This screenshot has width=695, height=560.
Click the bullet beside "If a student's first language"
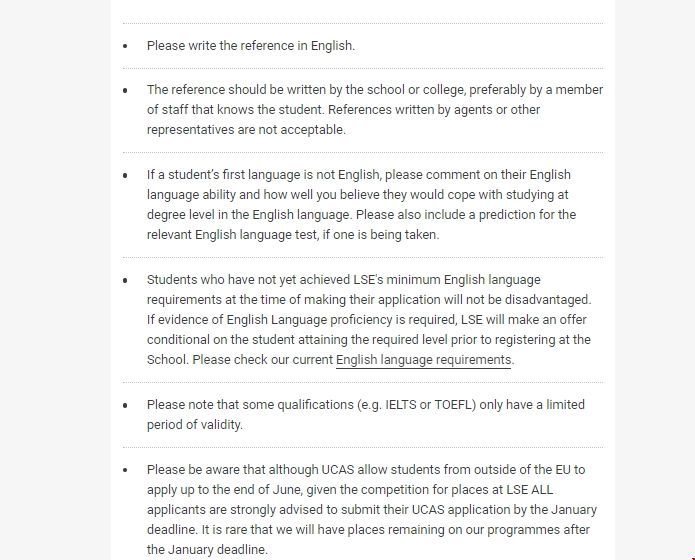tap(125, 175)
